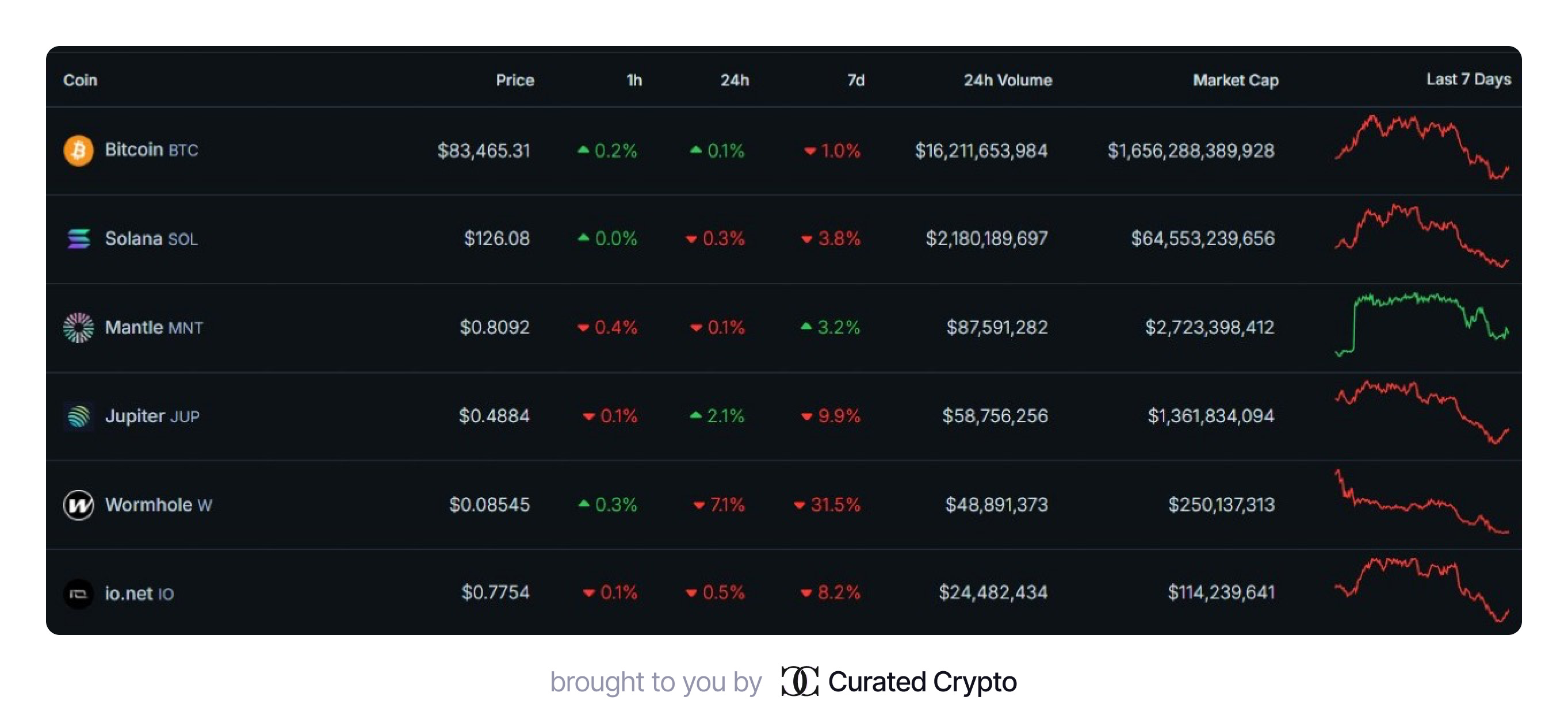Click the Bitcoin orange logo icon
This screenshot has width=1568, height=727.
(x=79, y=150)
